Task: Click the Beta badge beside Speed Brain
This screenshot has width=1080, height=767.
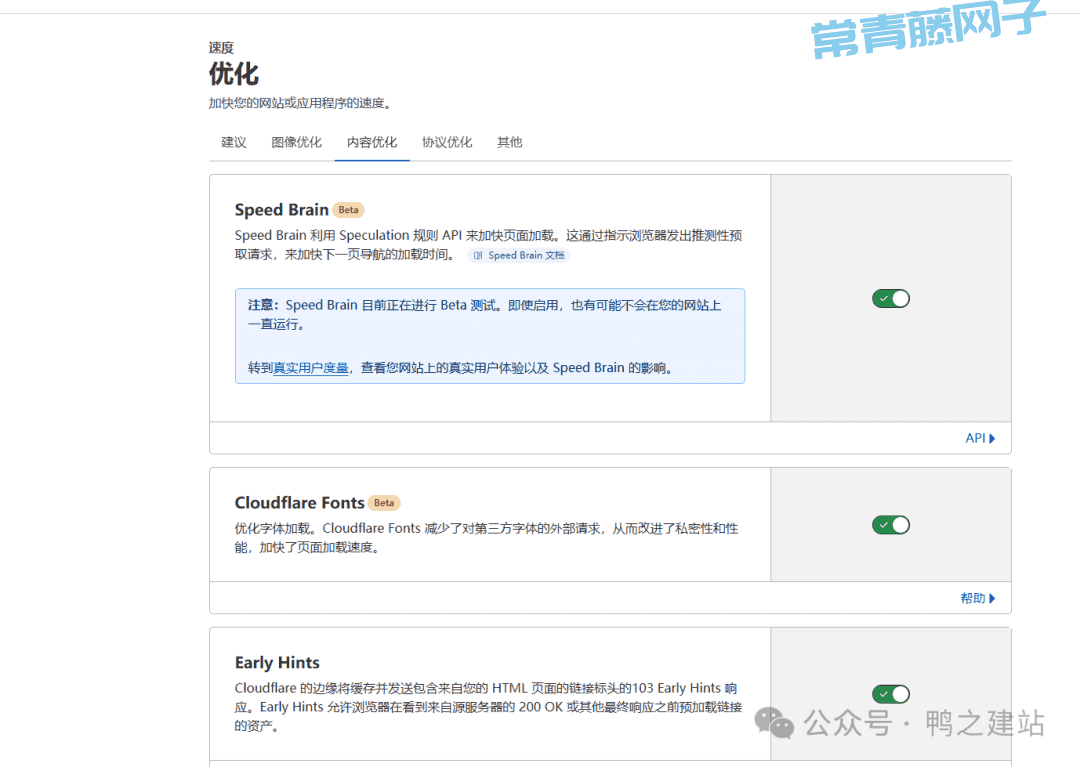Action: pyautogui.click(x=349, y=210)
